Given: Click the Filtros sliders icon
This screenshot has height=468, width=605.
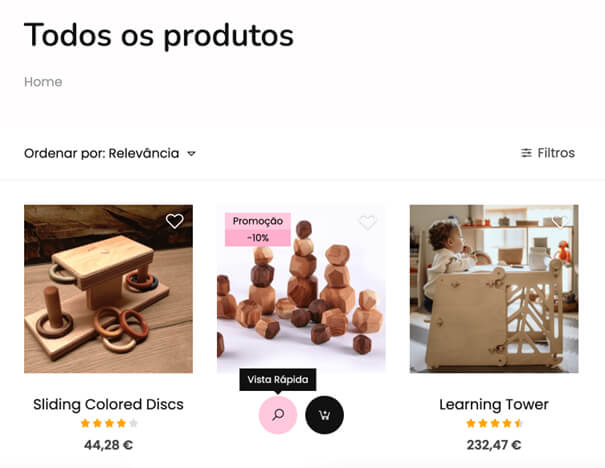Looking at the screenshot, I should pos(526,153).
